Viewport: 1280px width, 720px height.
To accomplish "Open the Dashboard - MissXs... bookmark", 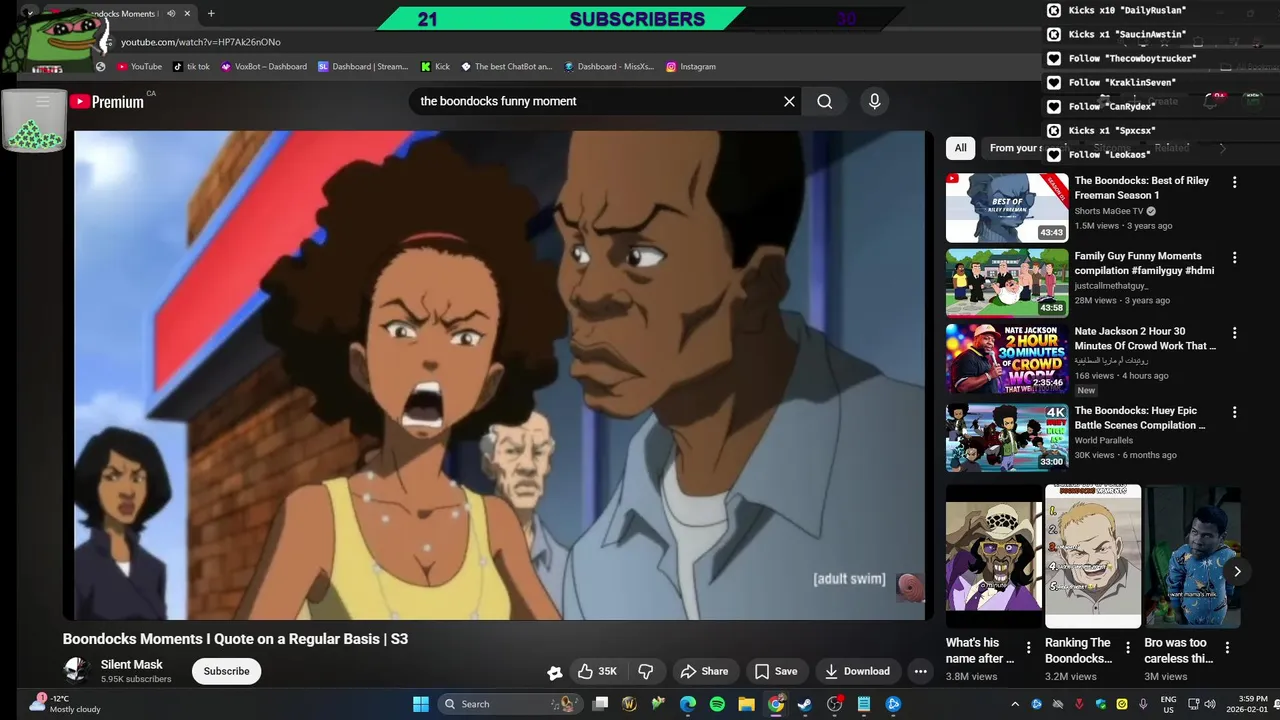I will coord(609,67).
